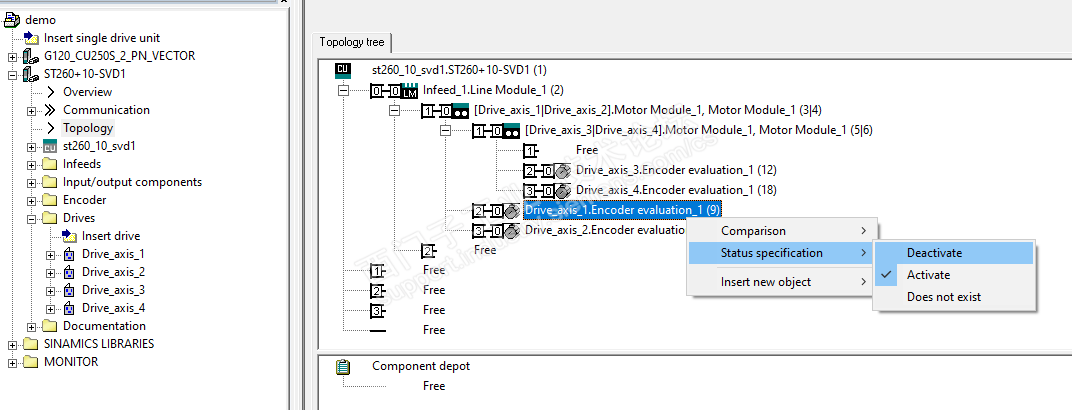
Task: Click the ST260+10-SVD1 drive unit icon
Action: tap(31, 74)
